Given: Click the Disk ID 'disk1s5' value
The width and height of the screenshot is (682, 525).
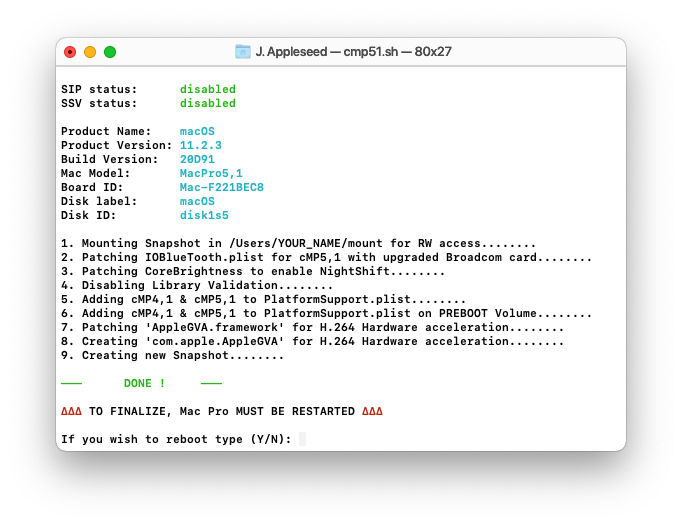Looking at the screenshot, I should pyautogui.click(x=204, y=215).
